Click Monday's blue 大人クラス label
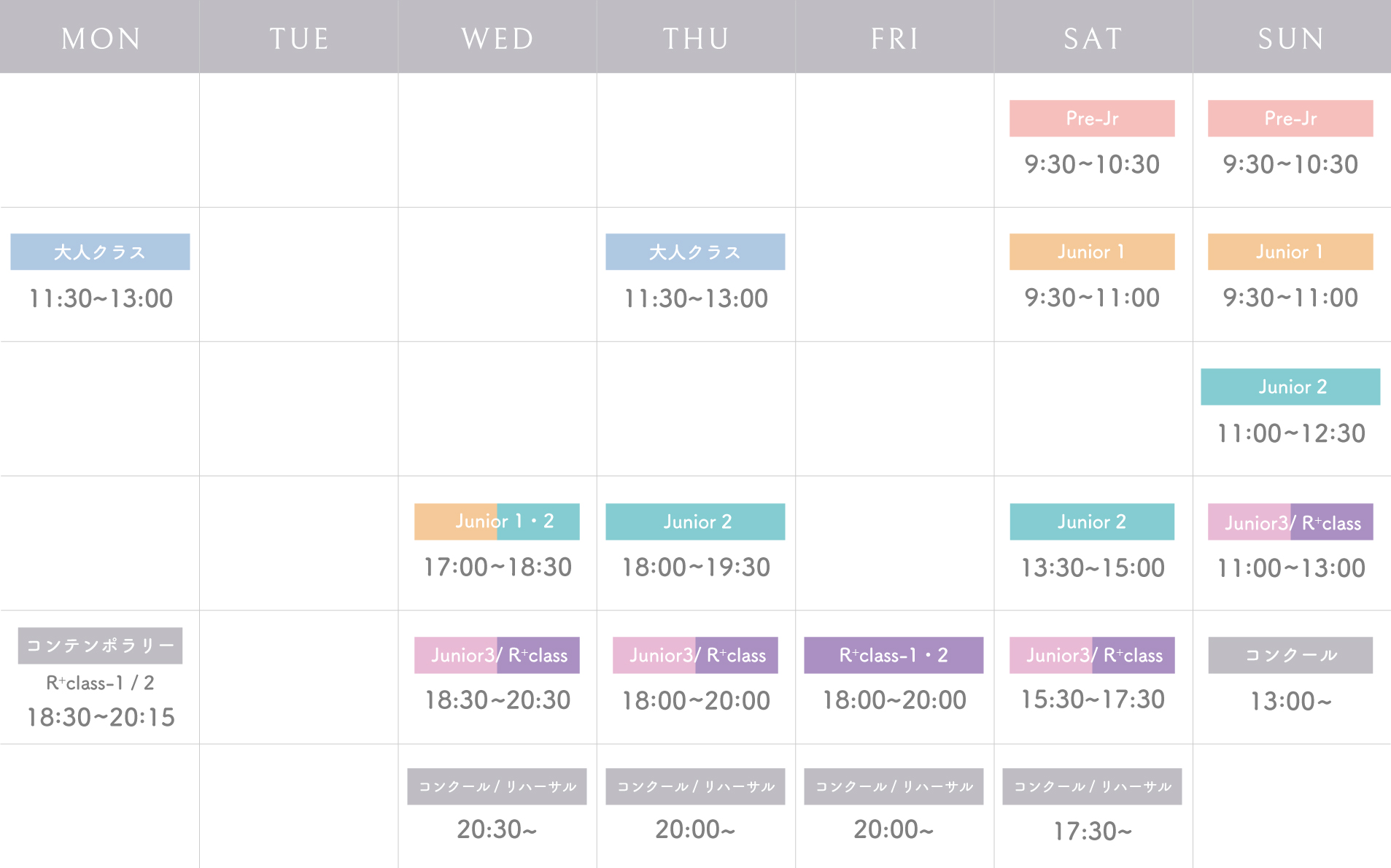Image resolution: width=1391 pixels, height=868 pixels. [100, 252]
